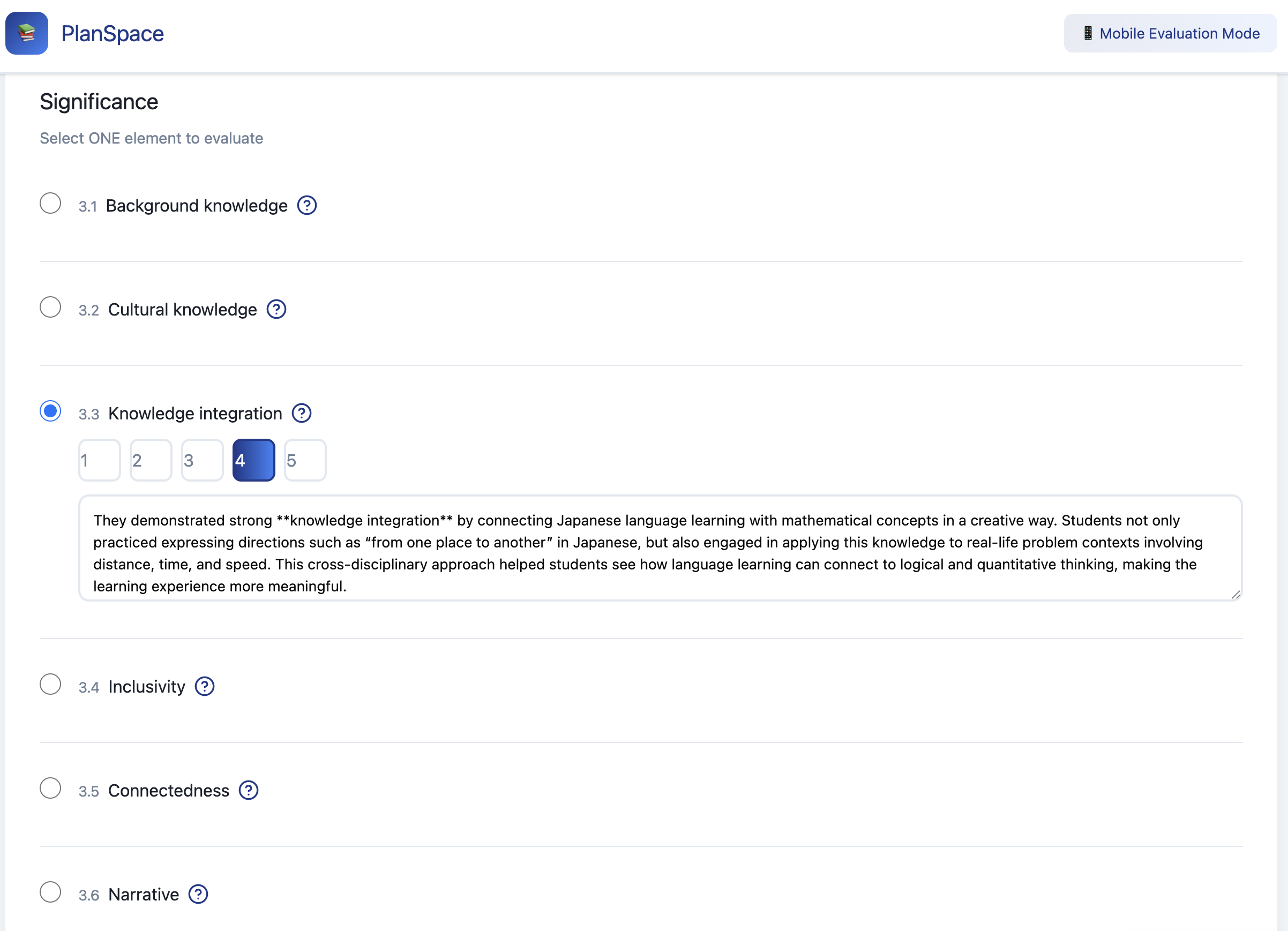Click the highlighted score 4 button
Image resolution: width=1288 pixels, height=931 pixels.
253,460
